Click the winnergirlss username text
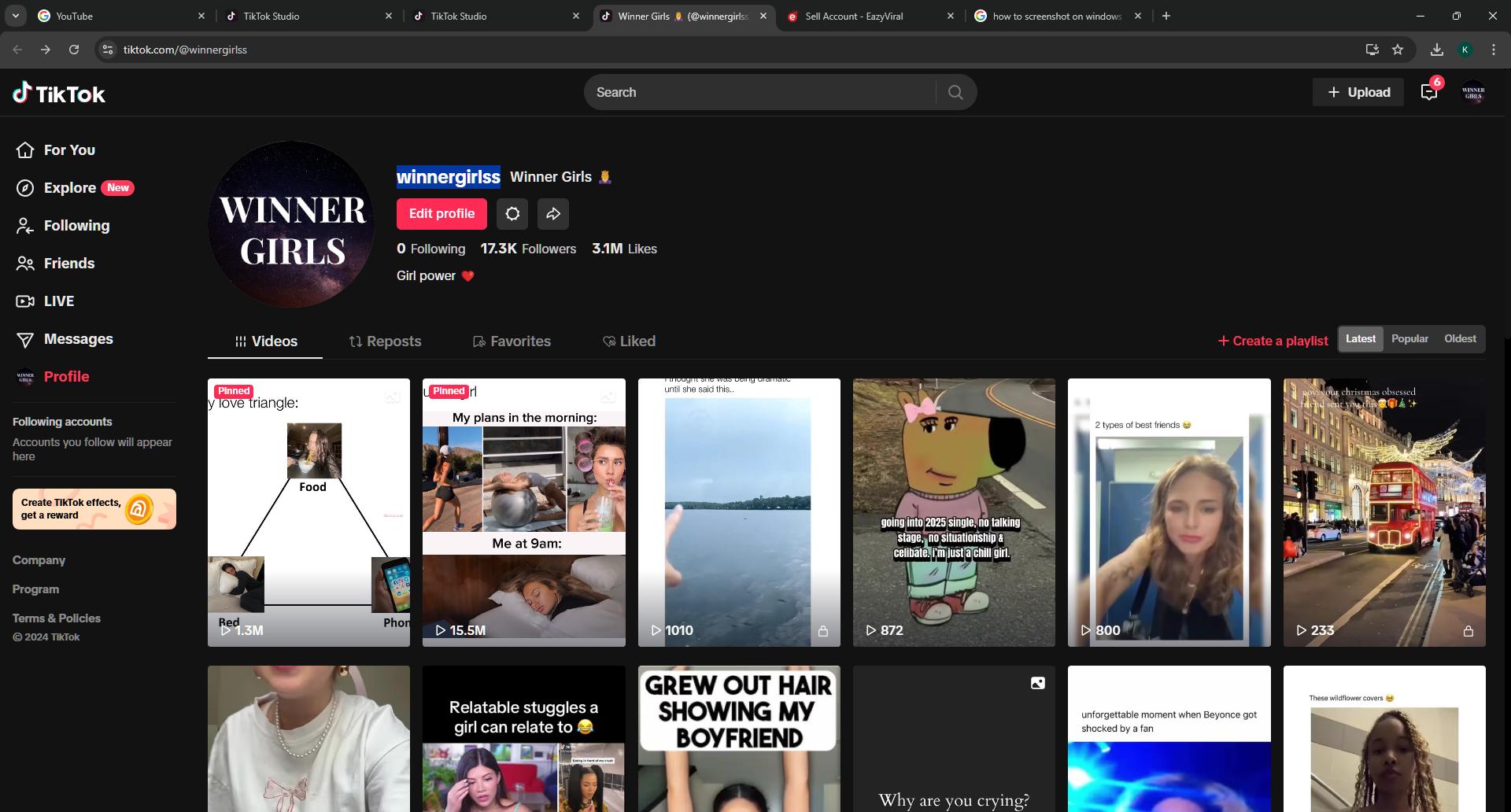Screen dimensions: 1511x812 pyautogui.click(x=448, y=177)
